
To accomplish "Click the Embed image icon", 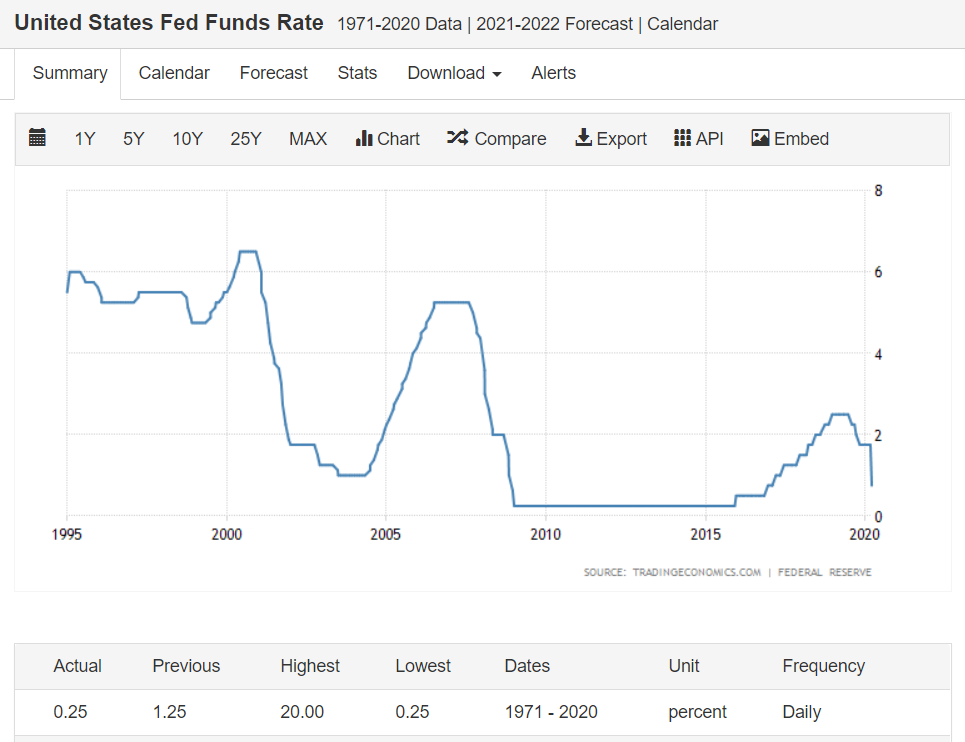I will (x=761, y=138).
